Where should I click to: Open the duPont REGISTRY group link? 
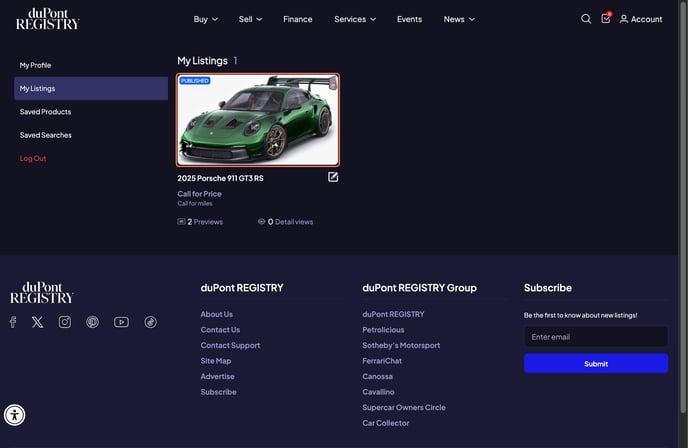393,314
